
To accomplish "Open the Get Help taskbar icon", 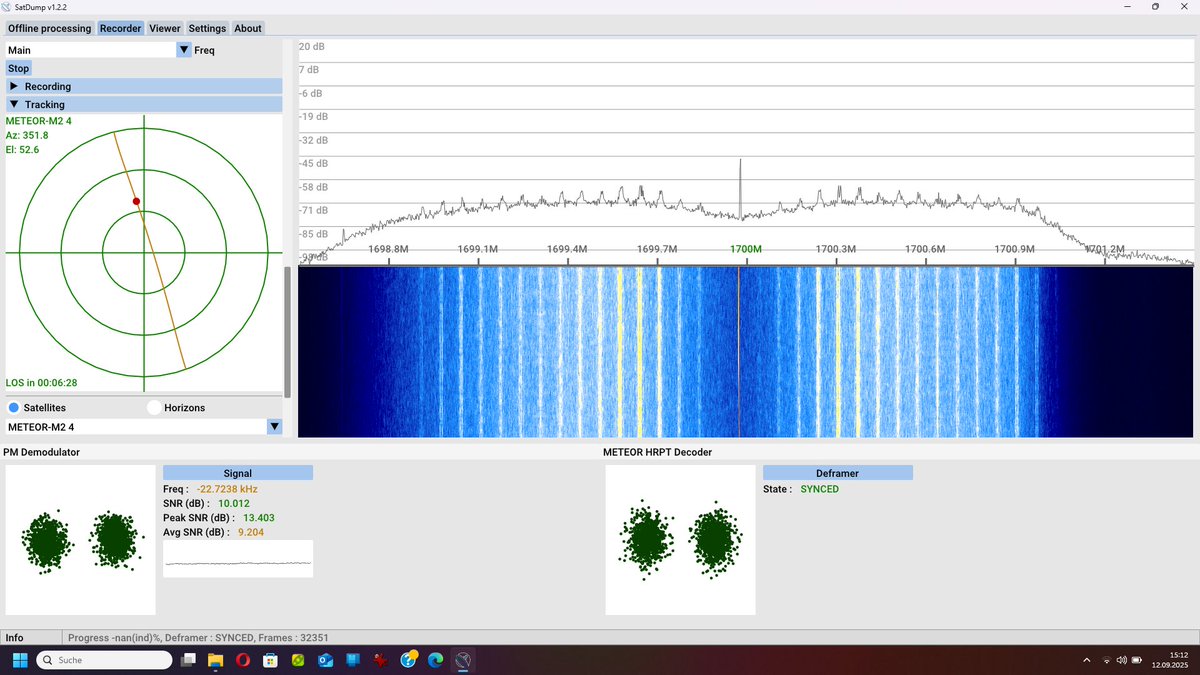I will point(408,660).
